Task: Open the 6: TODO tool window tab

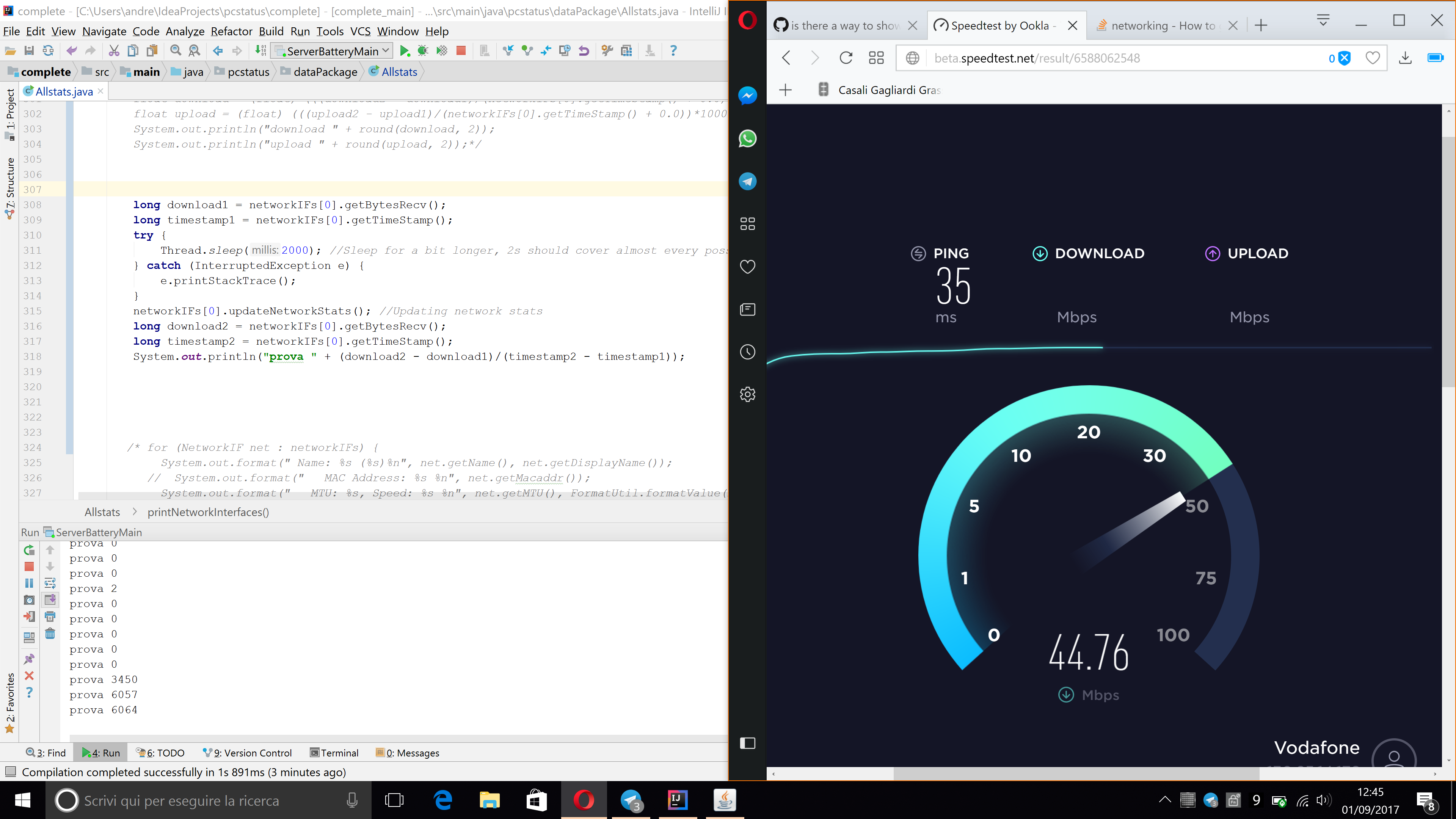Action: (x=160, y=753)
